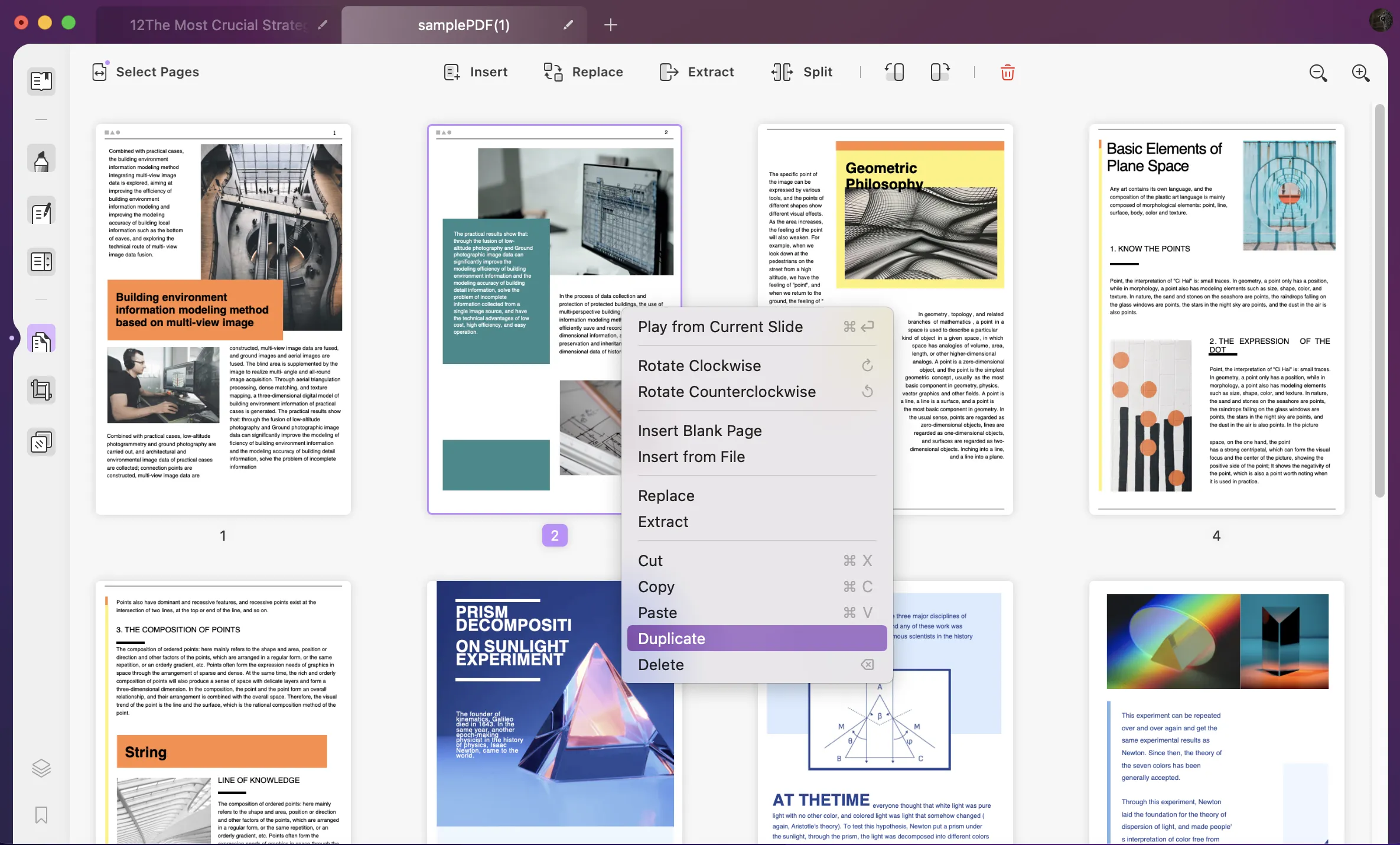
Task: Click Rotate Counterclockwise menu item
Action: (x=726, y=391)
